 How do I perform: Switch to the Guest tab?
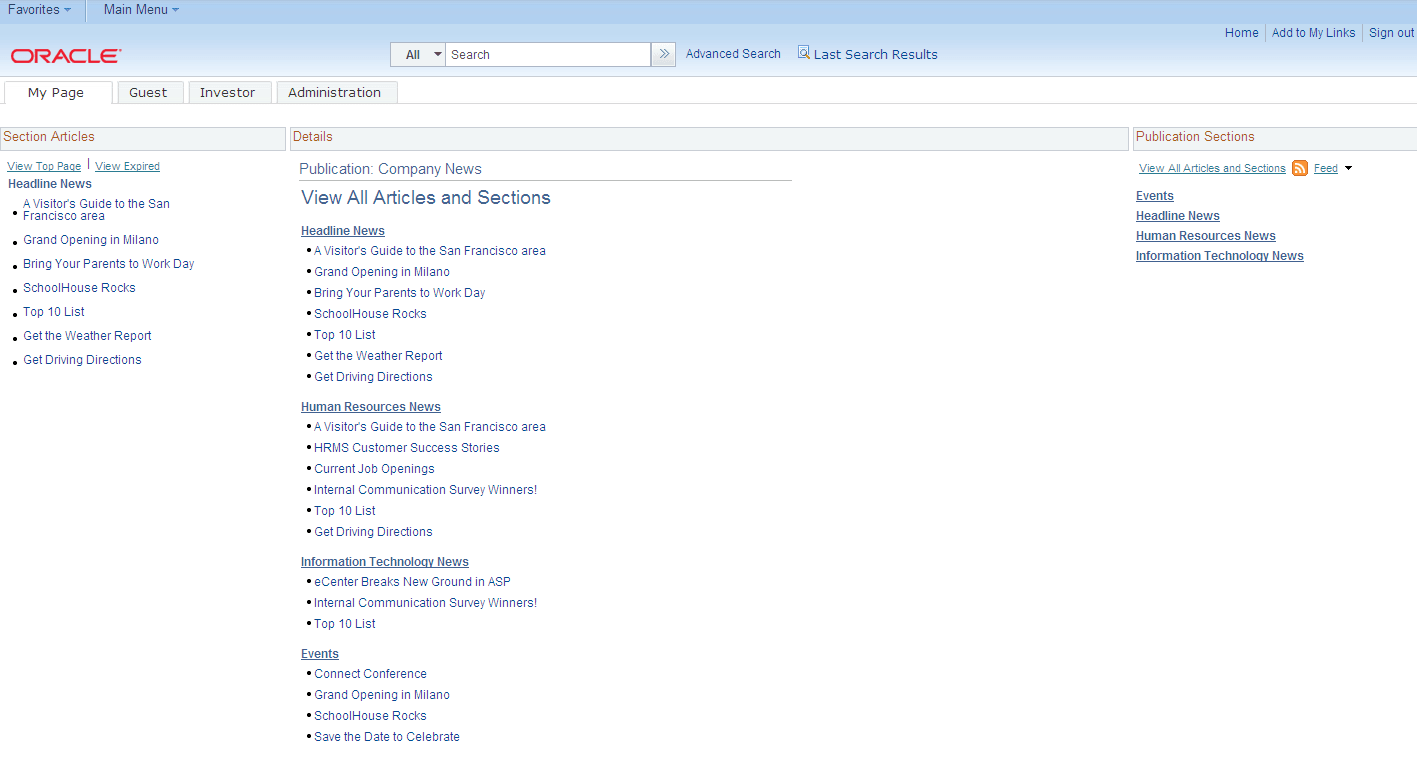coord(149,91)
